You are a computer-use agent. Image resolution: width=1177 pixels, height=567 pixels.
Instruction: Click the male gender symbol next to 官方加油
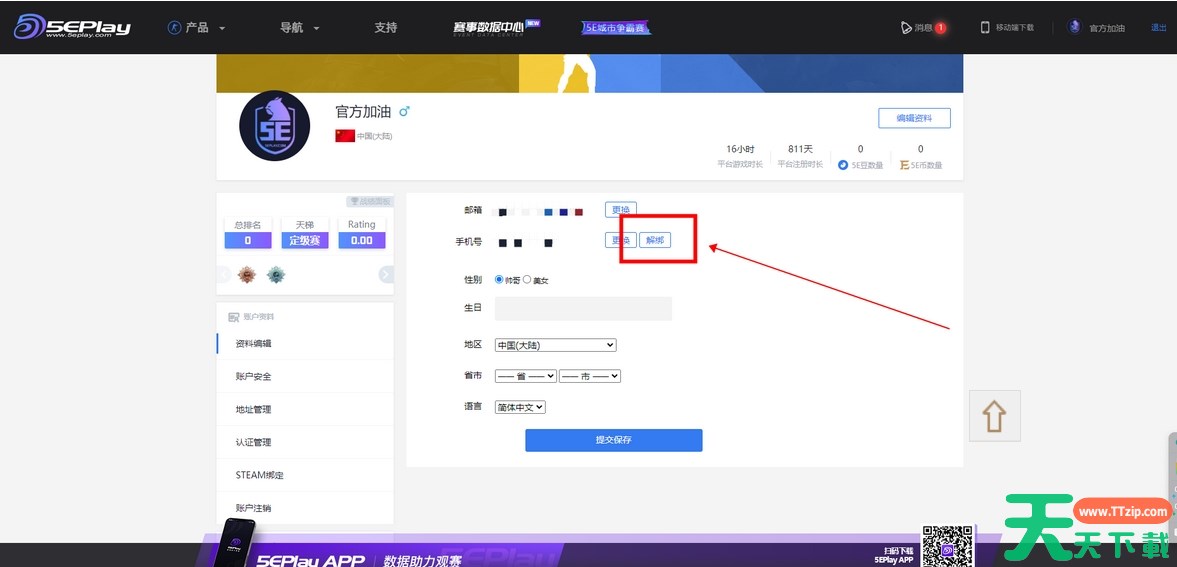pos(405,111)
